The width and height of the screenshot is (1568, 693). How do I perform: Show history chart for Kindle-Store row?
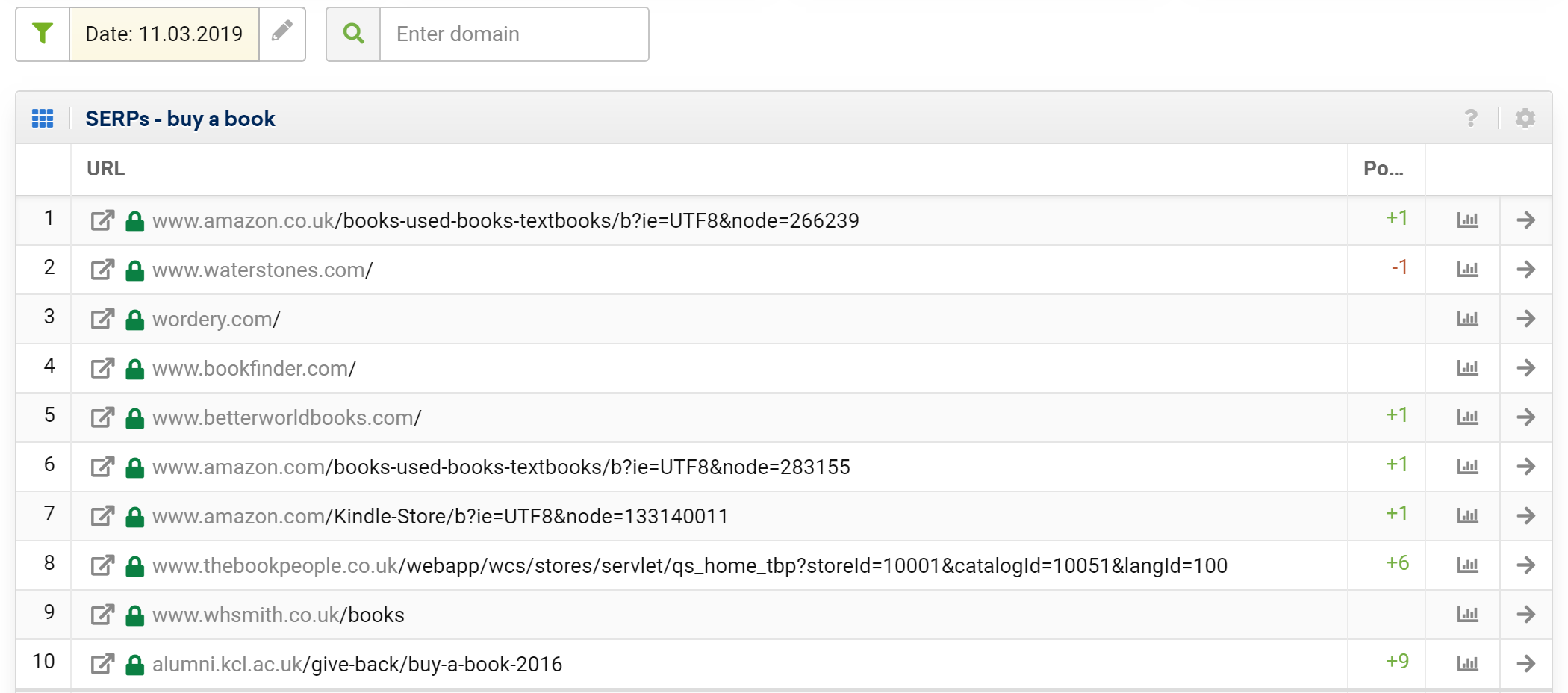[1467, 516]
